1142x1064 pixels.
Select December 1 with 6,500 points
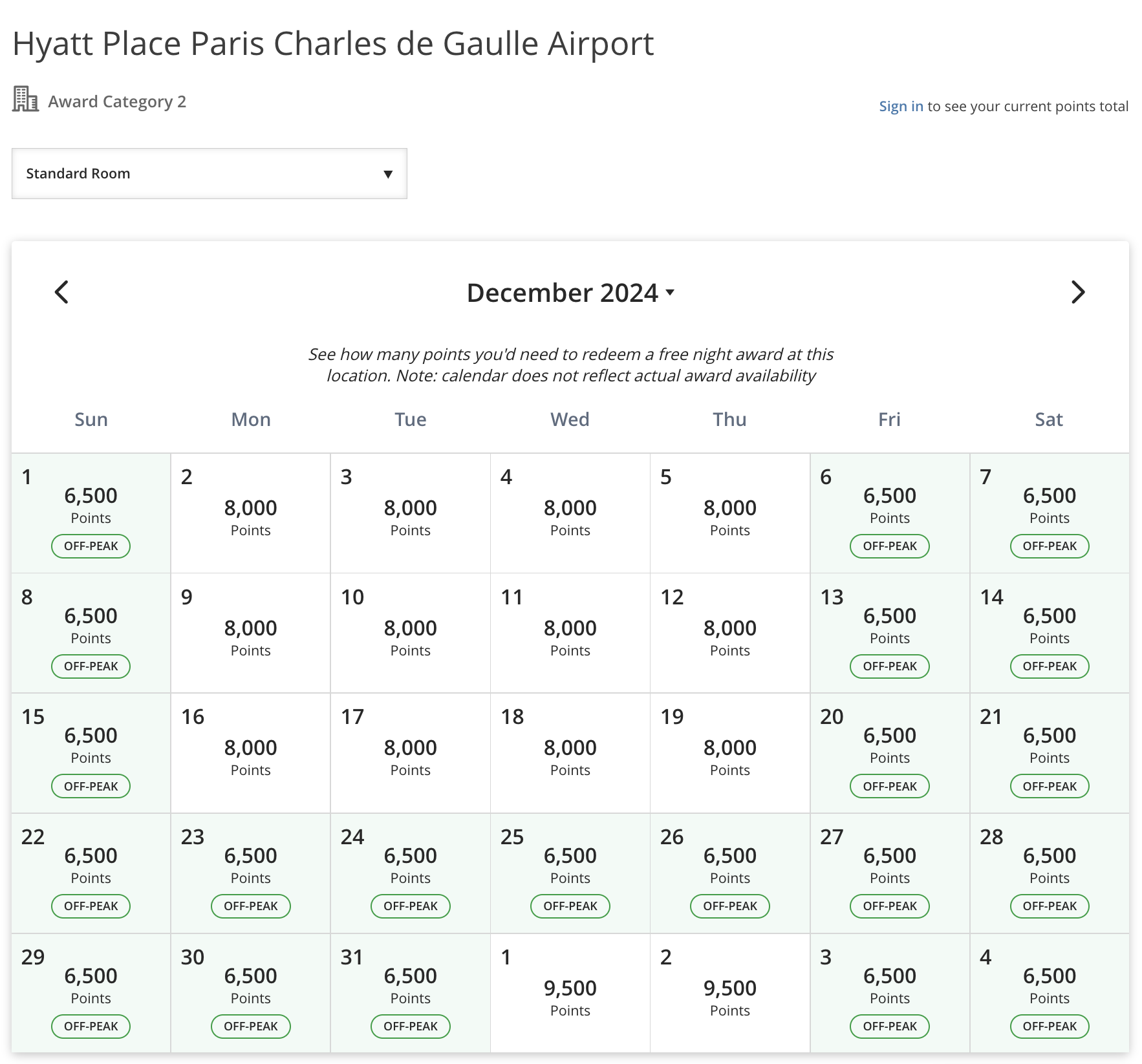point(91,513)
